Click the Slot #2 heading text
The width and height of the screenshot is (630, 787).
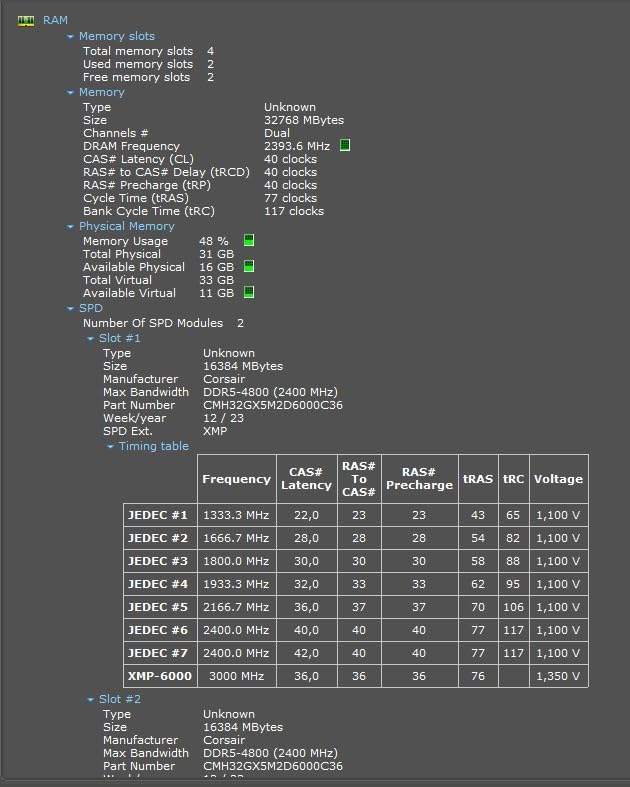(120, 699)
